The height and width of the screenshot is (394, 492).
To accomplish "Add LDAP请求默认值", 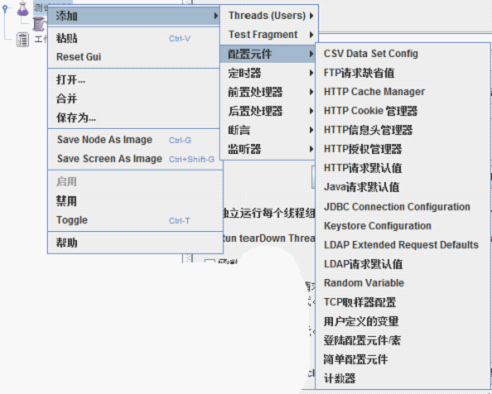I will click(x=403, y=264).
